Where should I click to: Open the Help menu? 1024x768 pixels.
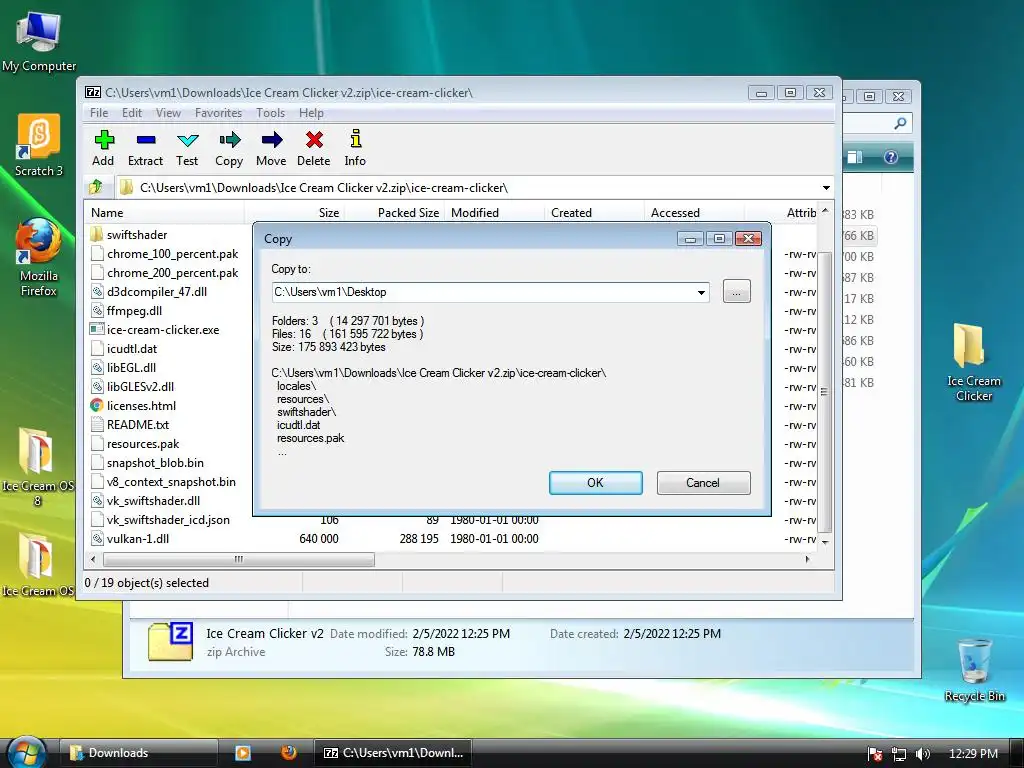tap(311, 113)
